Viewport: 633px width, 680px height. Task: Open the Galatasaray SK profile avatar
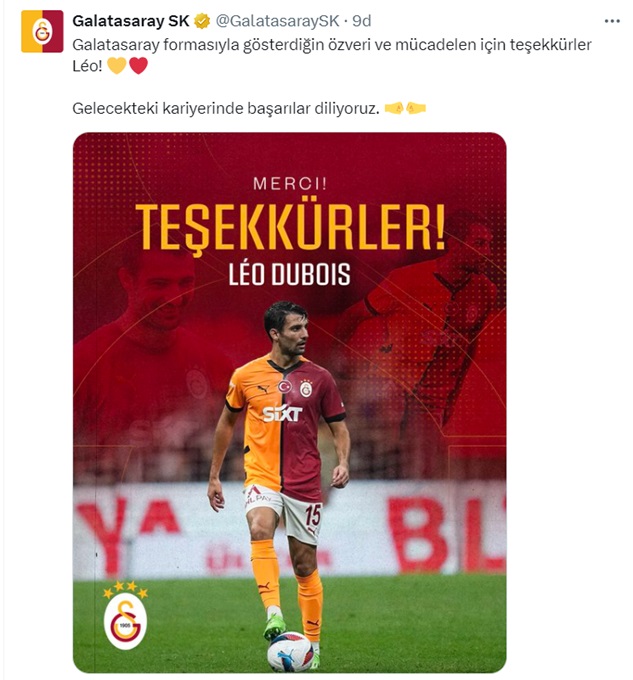tap(42, 32)
